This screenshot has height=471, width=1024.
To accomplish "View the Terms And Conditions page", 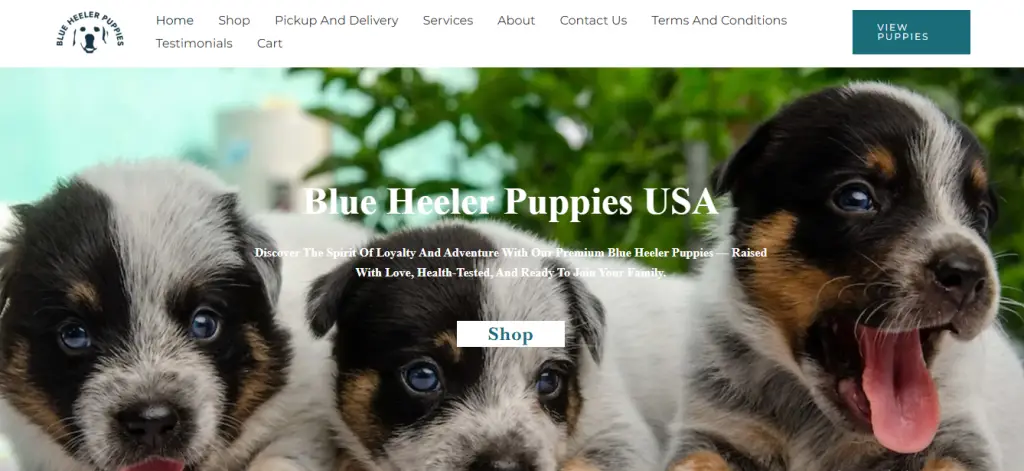I will (719, 20).
